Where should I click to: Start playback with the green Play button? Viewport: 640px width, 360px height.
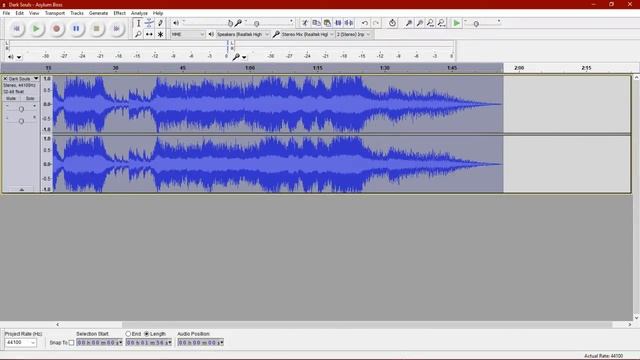coord(36,29)
